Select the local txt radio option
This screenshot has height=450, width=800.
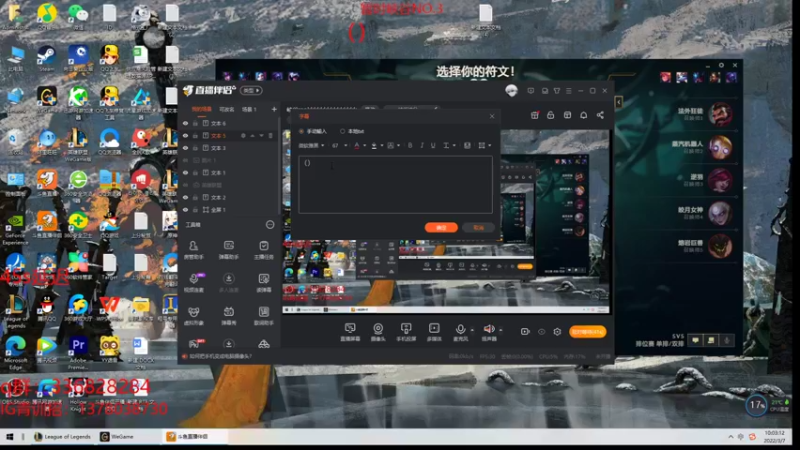point(342,132)
